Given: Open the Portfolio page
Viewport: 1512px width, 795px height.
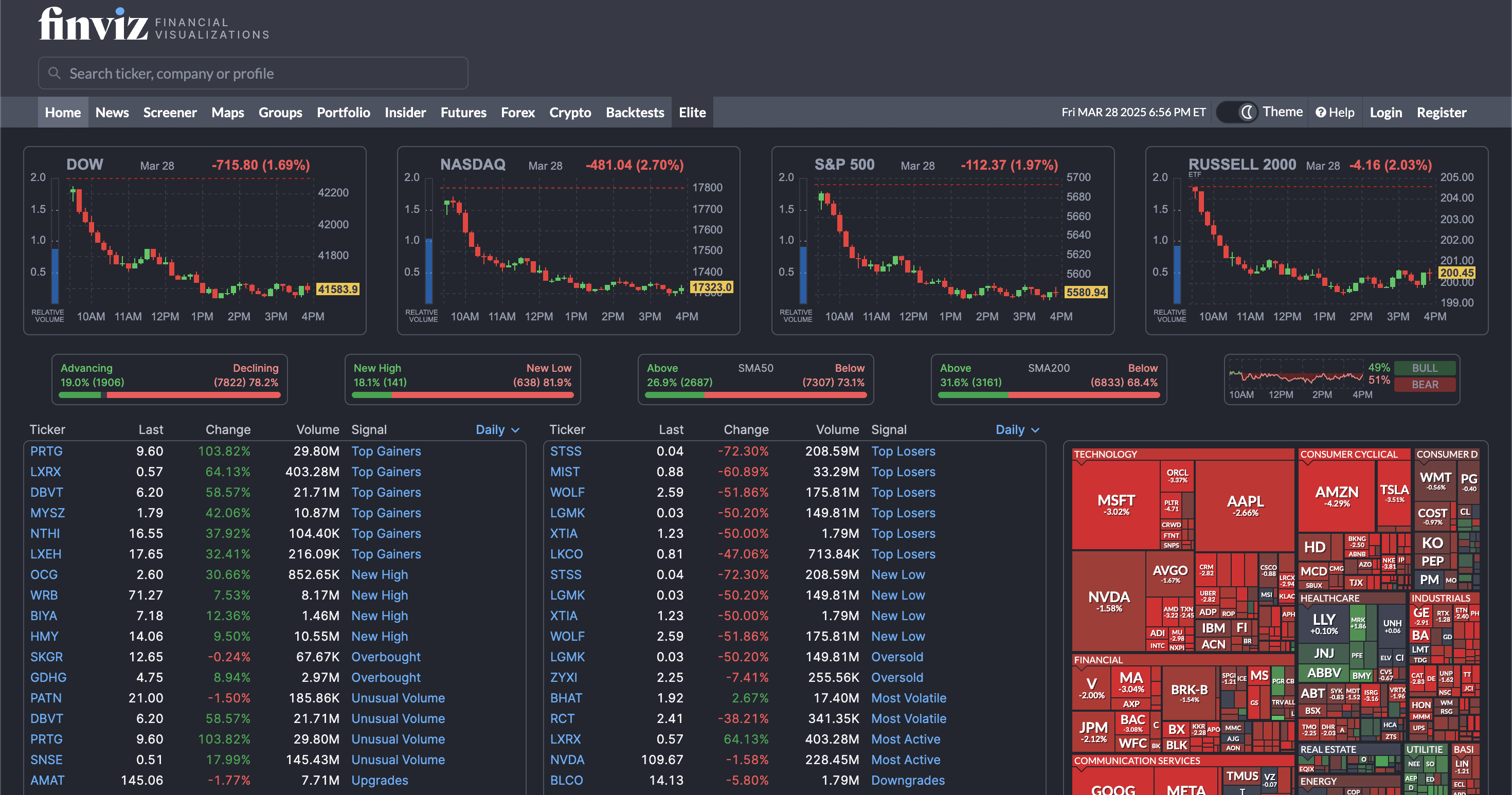Looking at the screenshot, I should tap(344, 112).
